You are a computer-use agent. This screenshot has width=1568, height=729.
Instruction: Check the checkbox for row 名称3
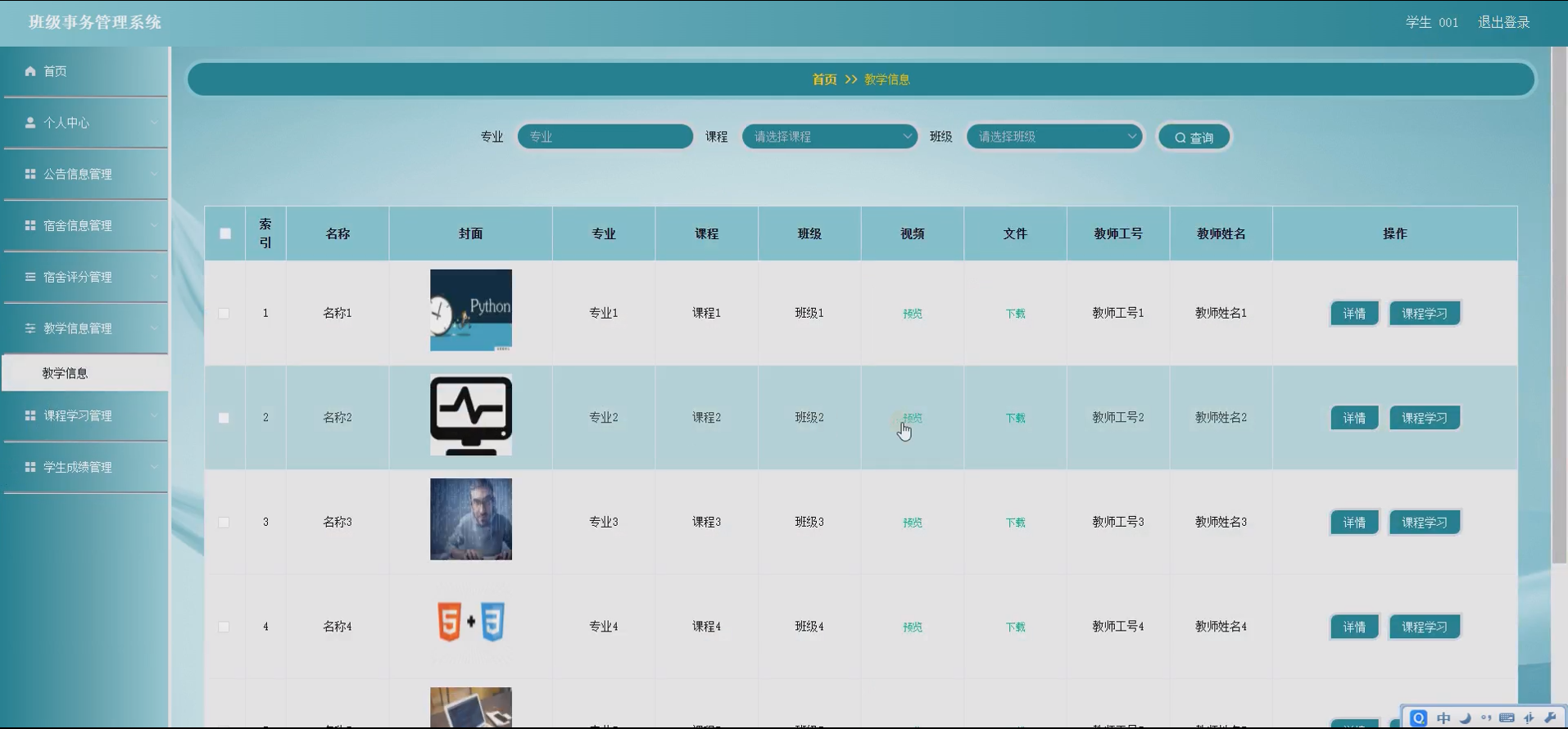[x=224, y=523]
